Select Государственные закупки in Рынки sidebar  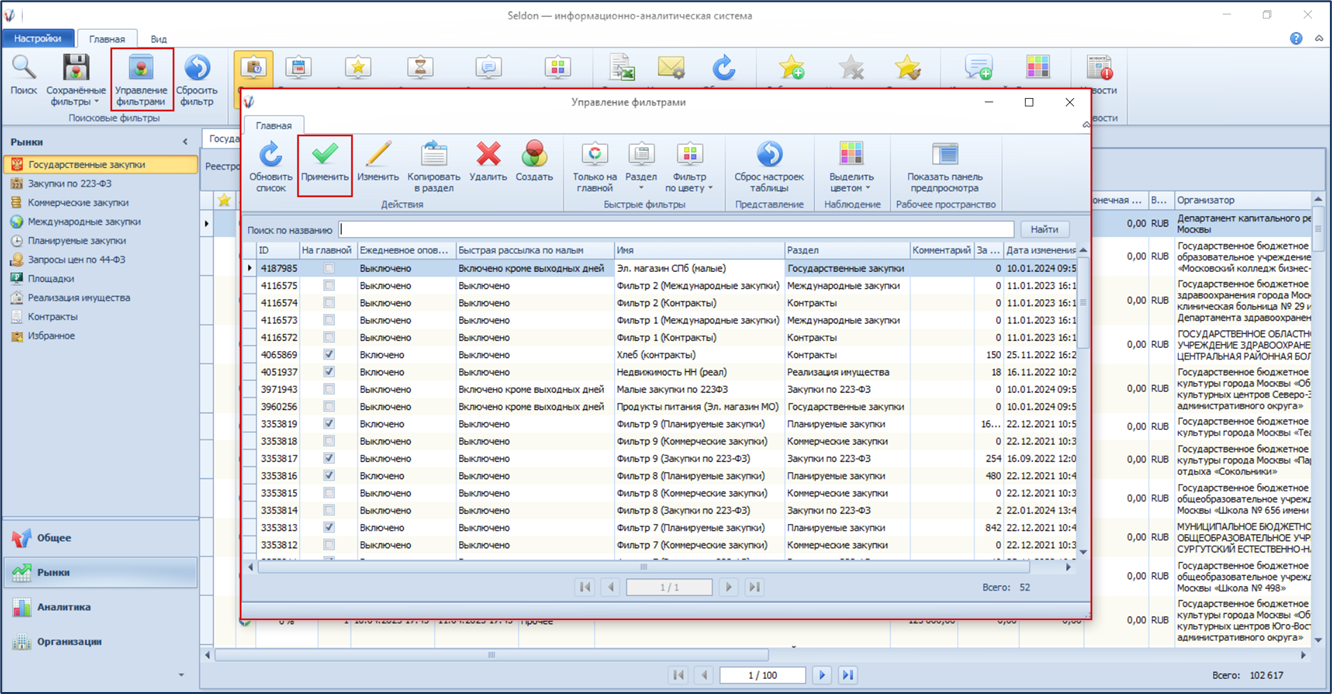[100, 164]
